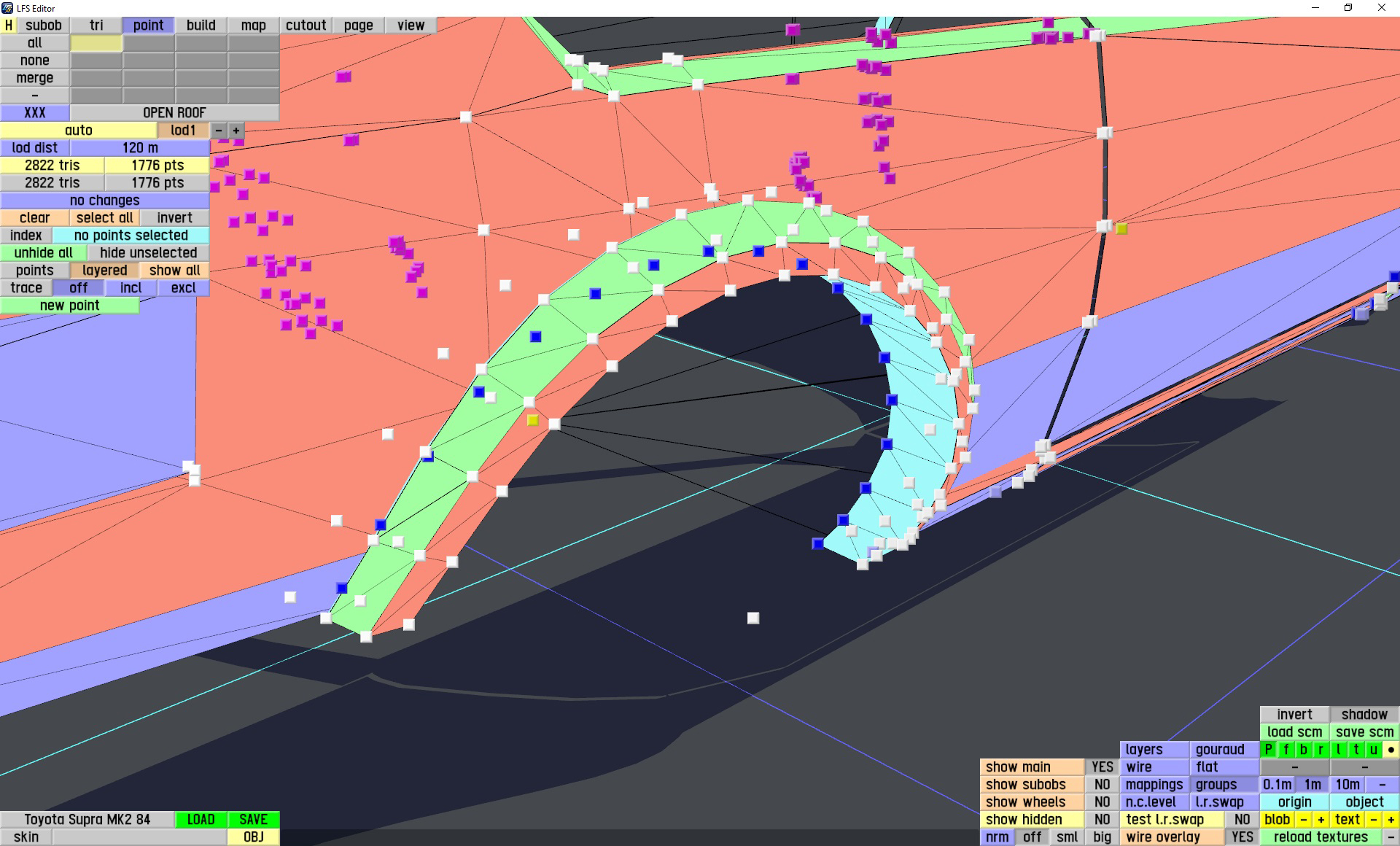Click the green SAVE button
1400x846 pixels.
253,819
